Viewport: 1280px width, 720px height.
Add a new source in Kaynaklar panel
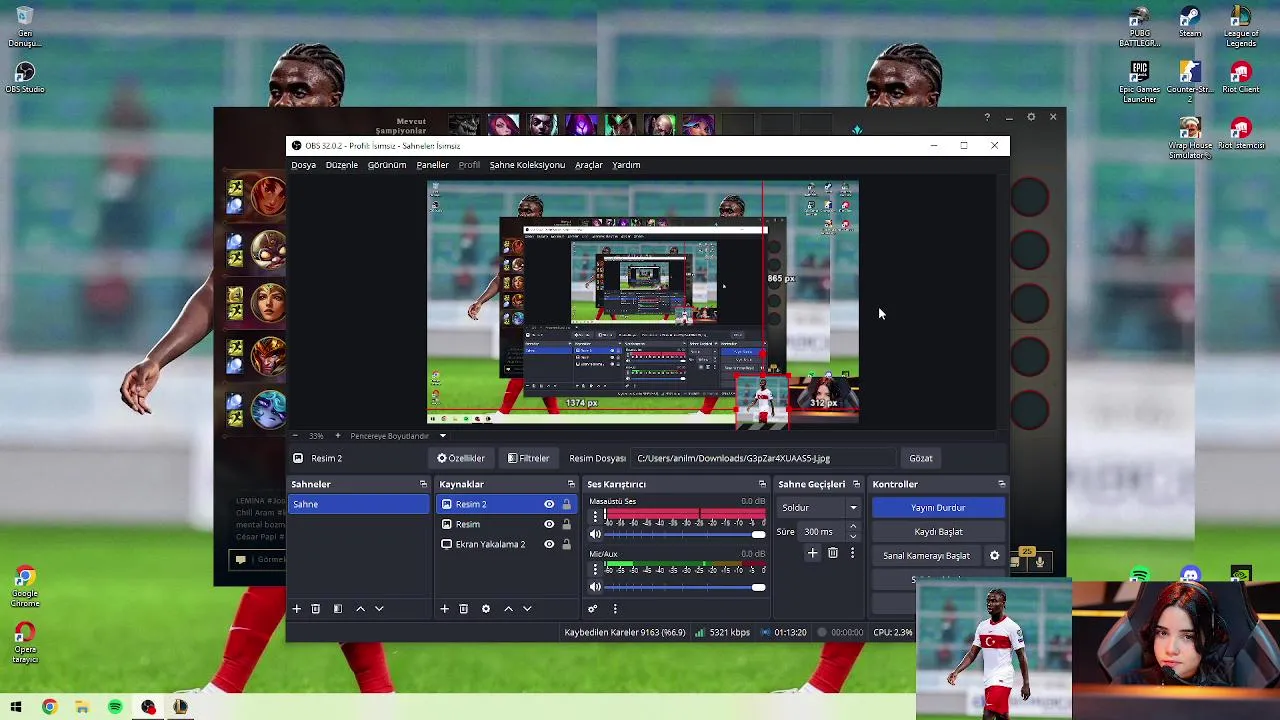point(444,608)
